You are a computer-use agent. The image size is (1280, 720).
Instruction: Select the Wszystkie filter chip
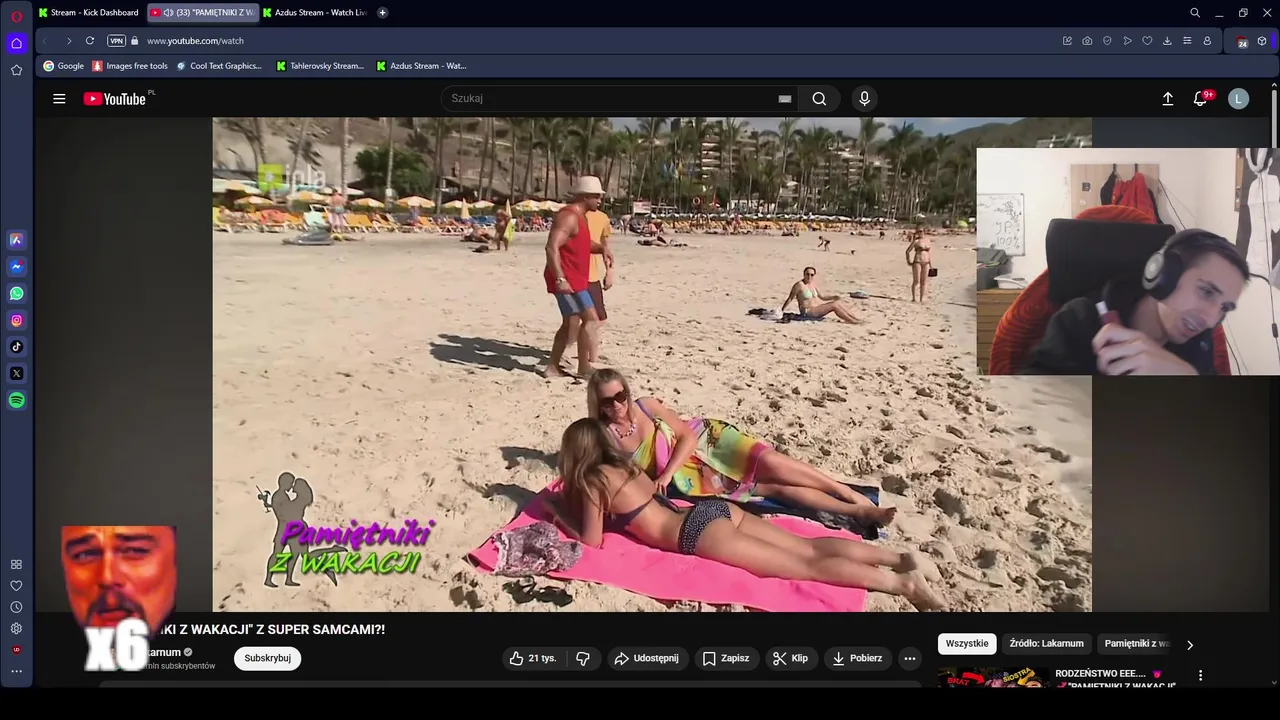coord(967,644)
